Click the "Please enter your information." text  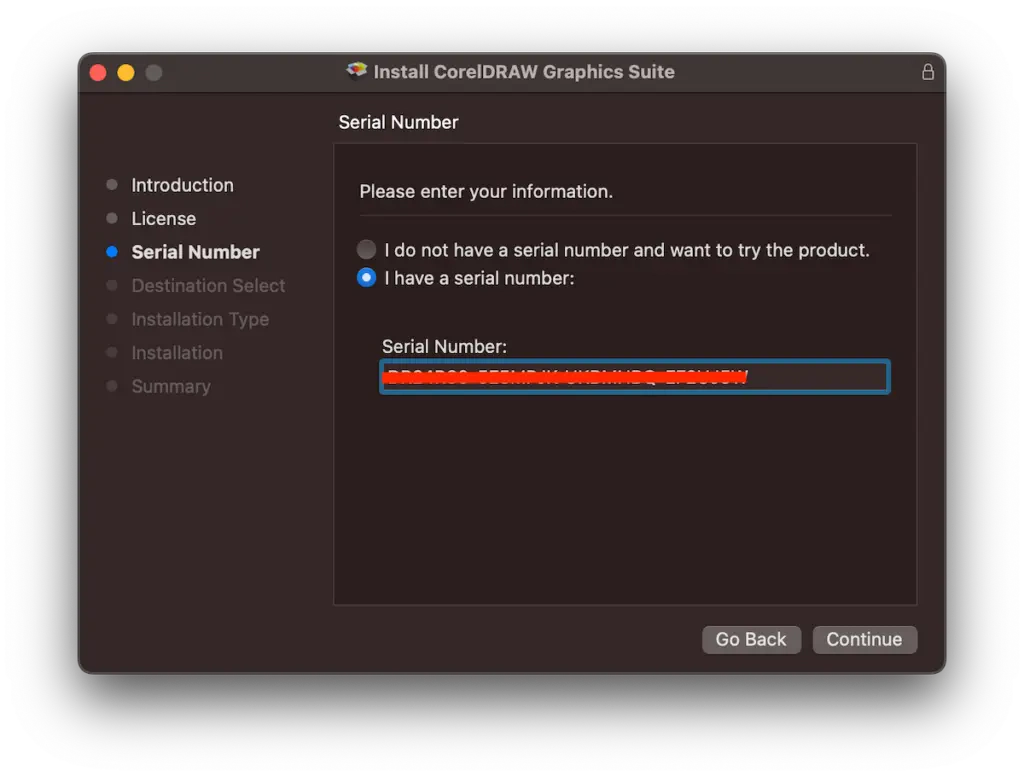click(486, 191)
